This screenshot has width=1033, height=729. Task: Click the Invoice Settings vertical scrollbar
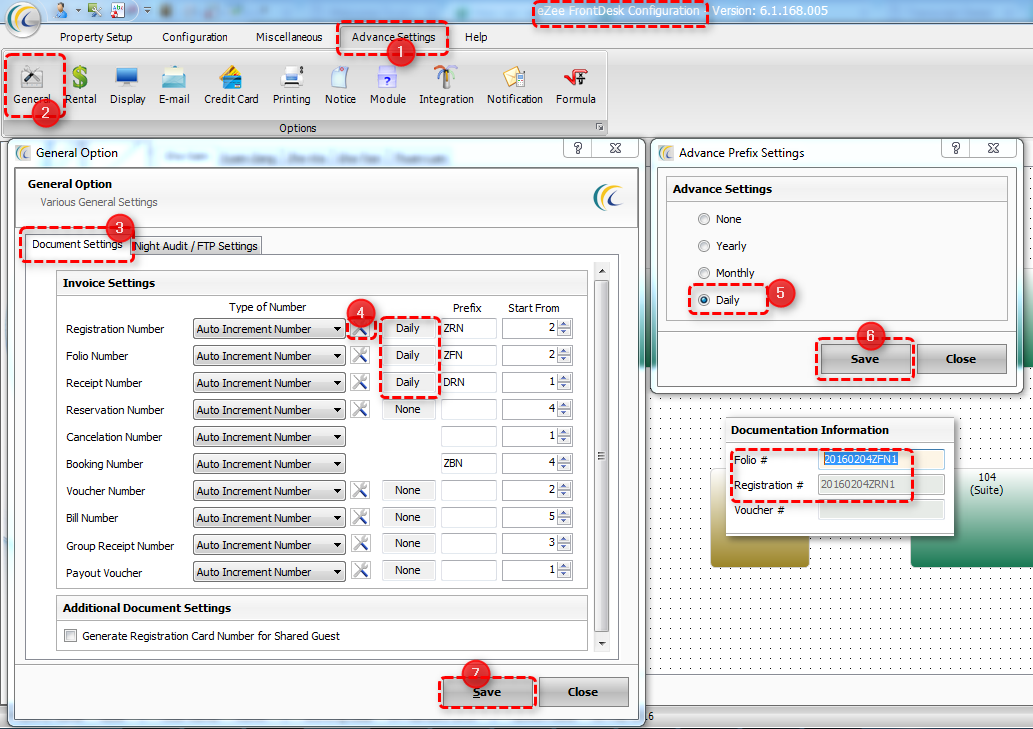[x=601, y=456]
